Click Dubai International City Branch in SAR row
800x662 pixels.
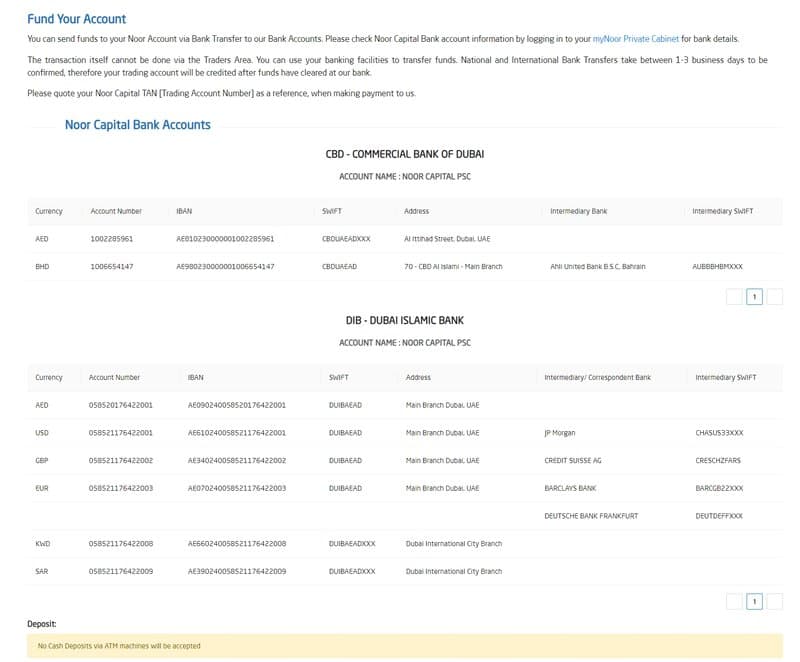(x=454, y=571)
